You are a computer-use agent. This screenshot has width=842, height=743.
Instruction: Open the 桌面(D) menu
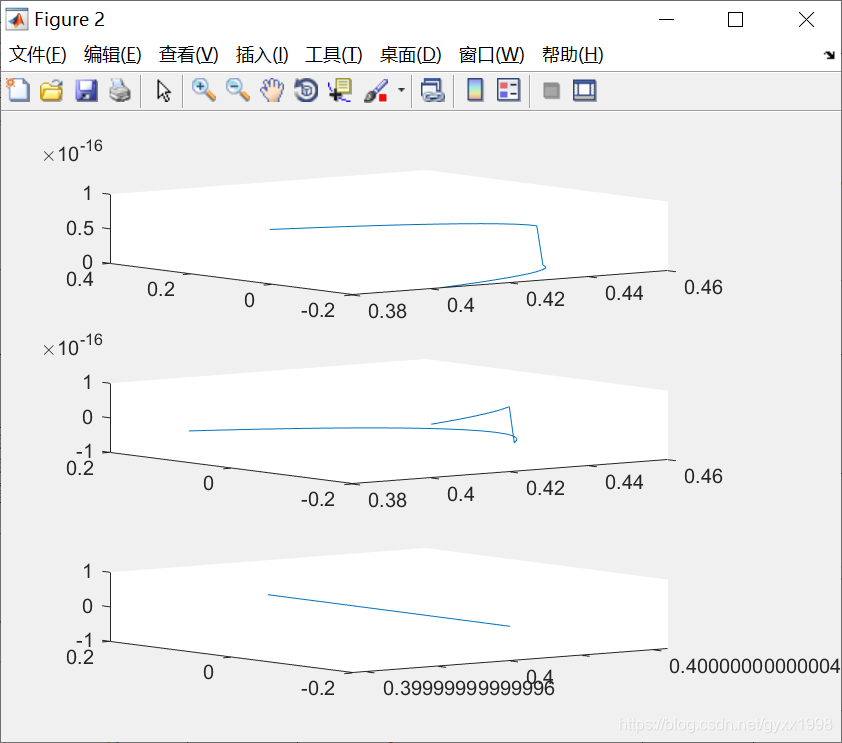coord(410,54)
